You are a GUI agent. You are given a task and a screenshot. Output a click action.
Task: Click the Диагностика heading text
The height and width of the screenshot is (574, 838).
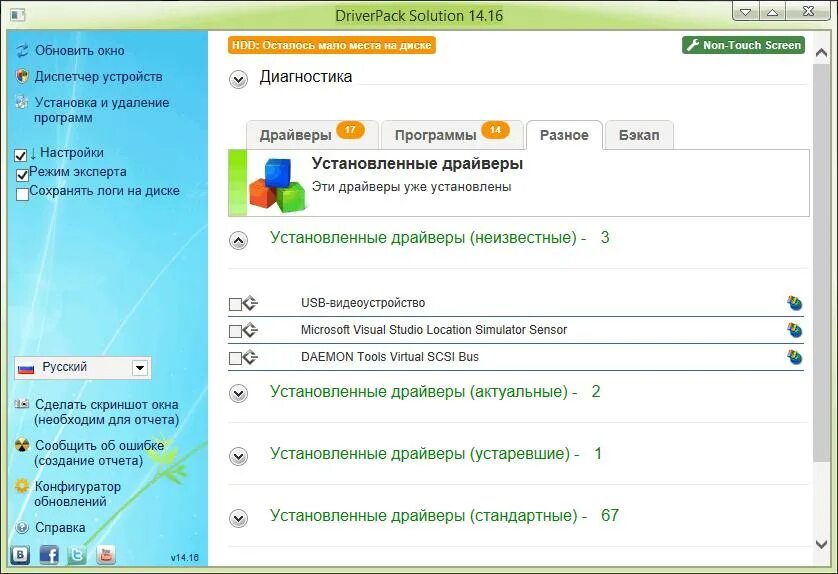[x=306, y=76]
